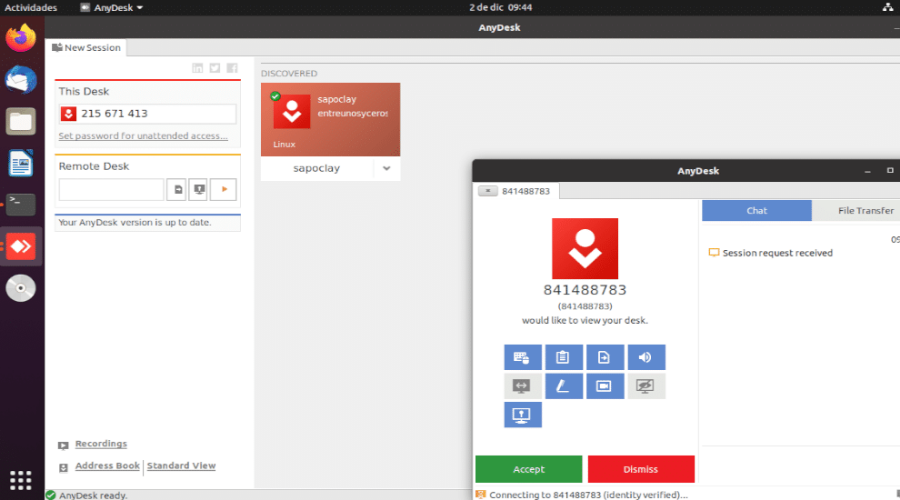Screen dimensions: 900x500
Task: Minimize the AnyDesk request window
Action: pyautogui.click(x=868, y=171)
